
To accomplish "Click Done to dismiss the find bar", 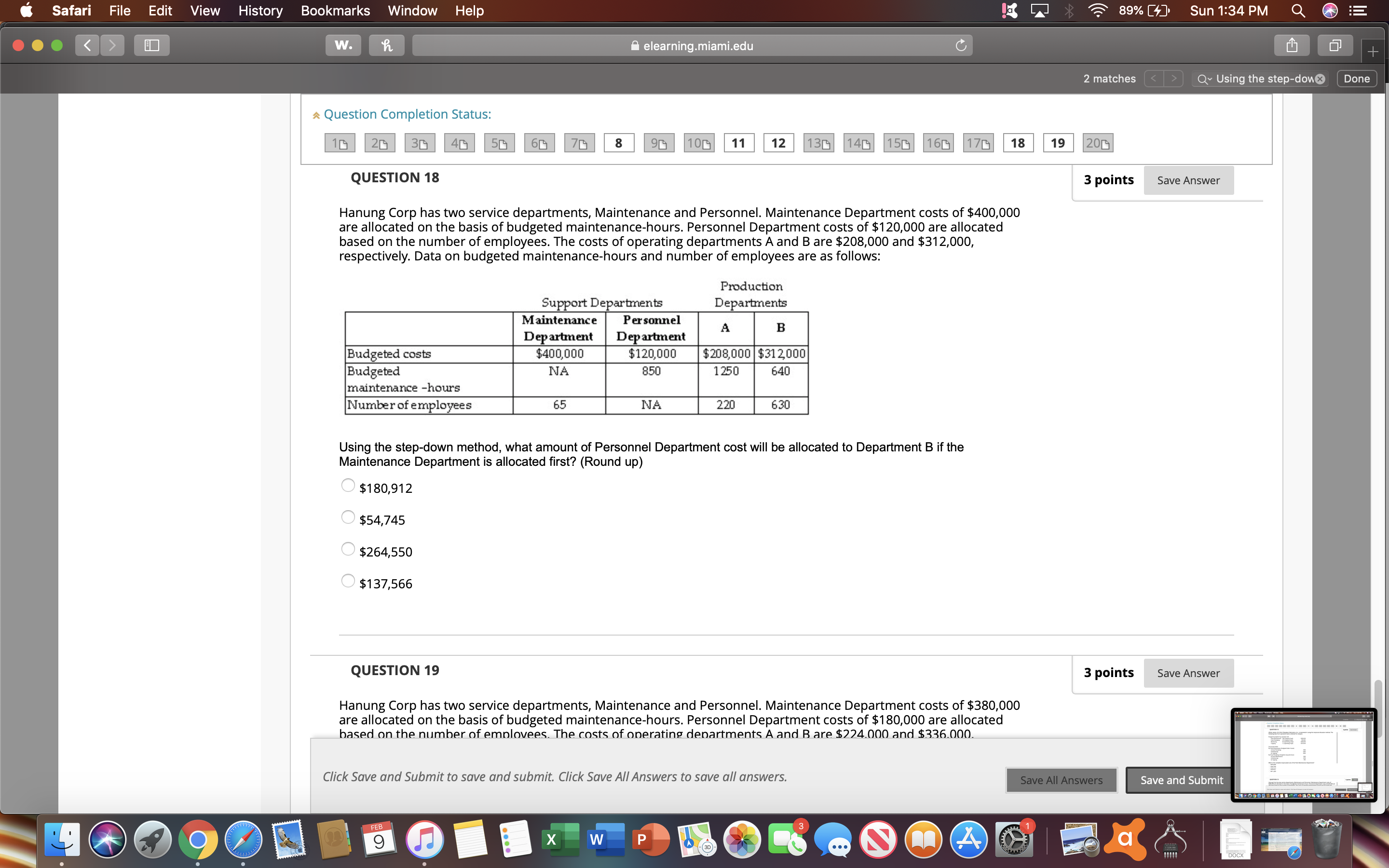I will pyautogui.click(x=1357, y=79).
